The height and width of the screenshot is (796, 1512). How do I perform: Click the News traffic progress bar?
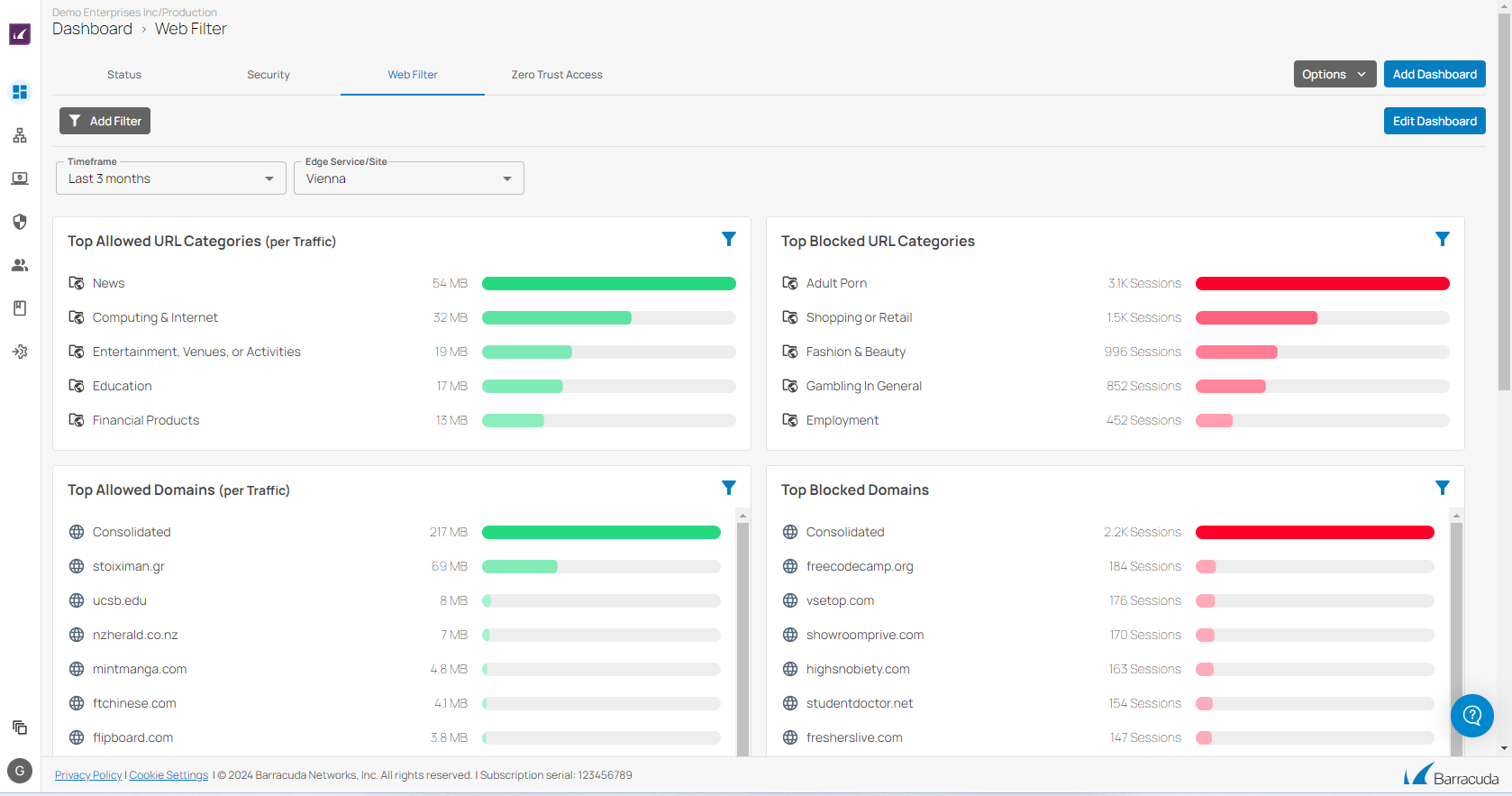pyautogui.click(x=609, y=283)
